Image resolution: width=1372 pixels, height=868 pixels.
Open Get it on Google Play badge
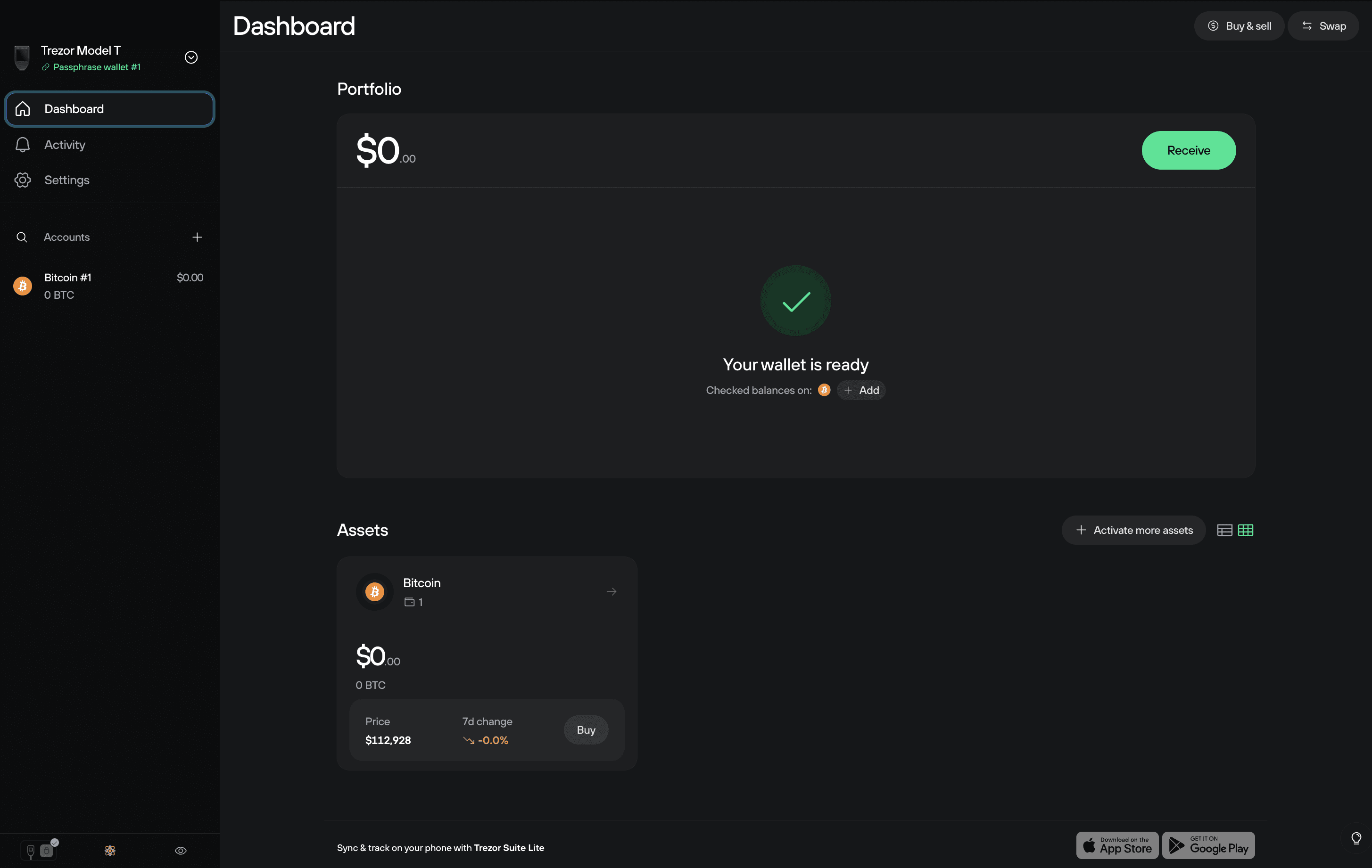[x=1208, y=845]
